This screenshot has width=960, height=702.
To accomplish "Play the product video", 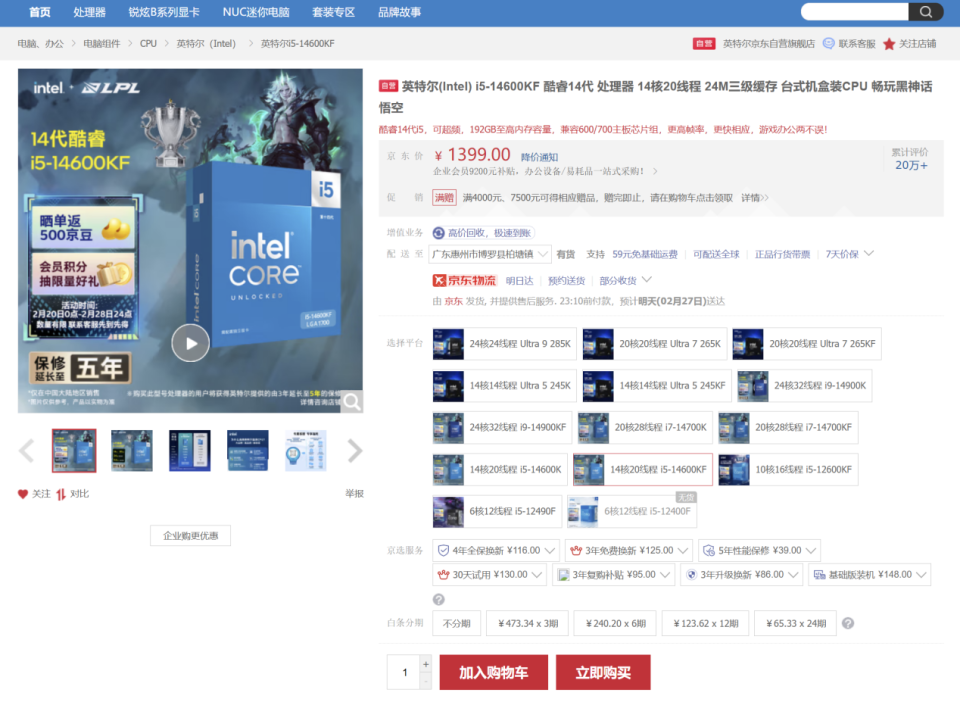I will pos(190,343).
